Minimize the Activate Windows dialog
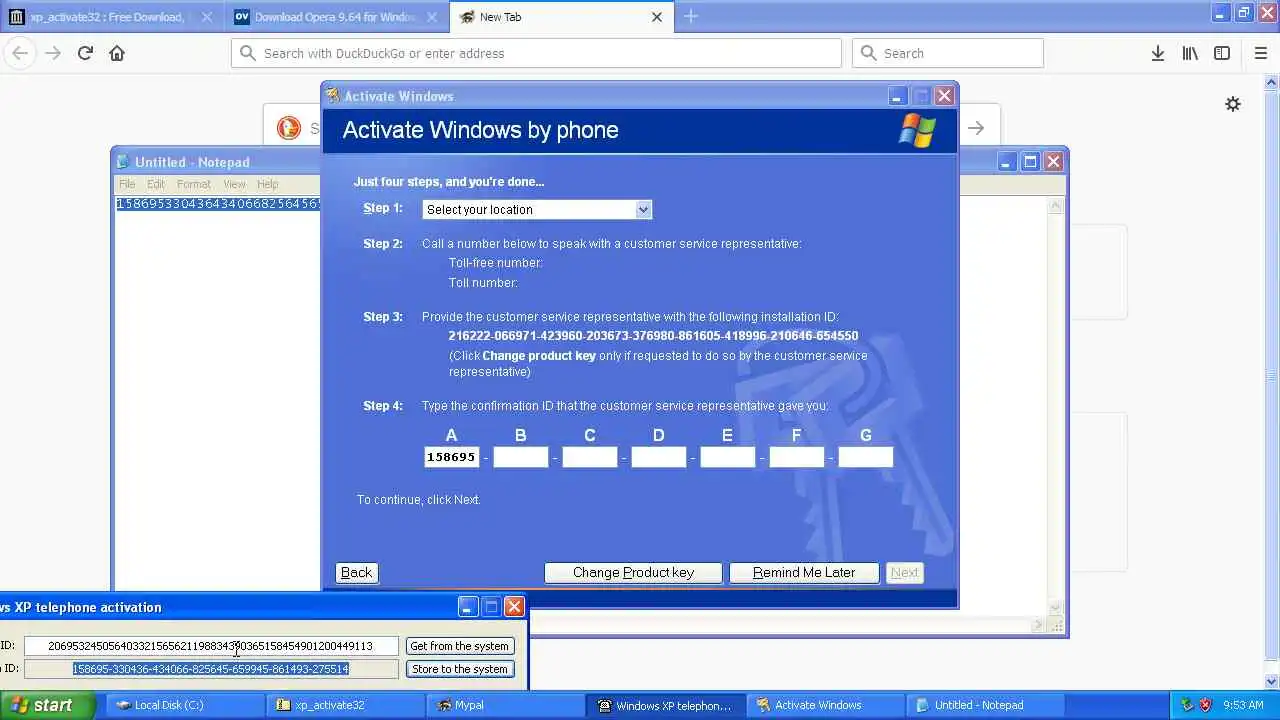1280x720 pixels. [x=898, y=96]
